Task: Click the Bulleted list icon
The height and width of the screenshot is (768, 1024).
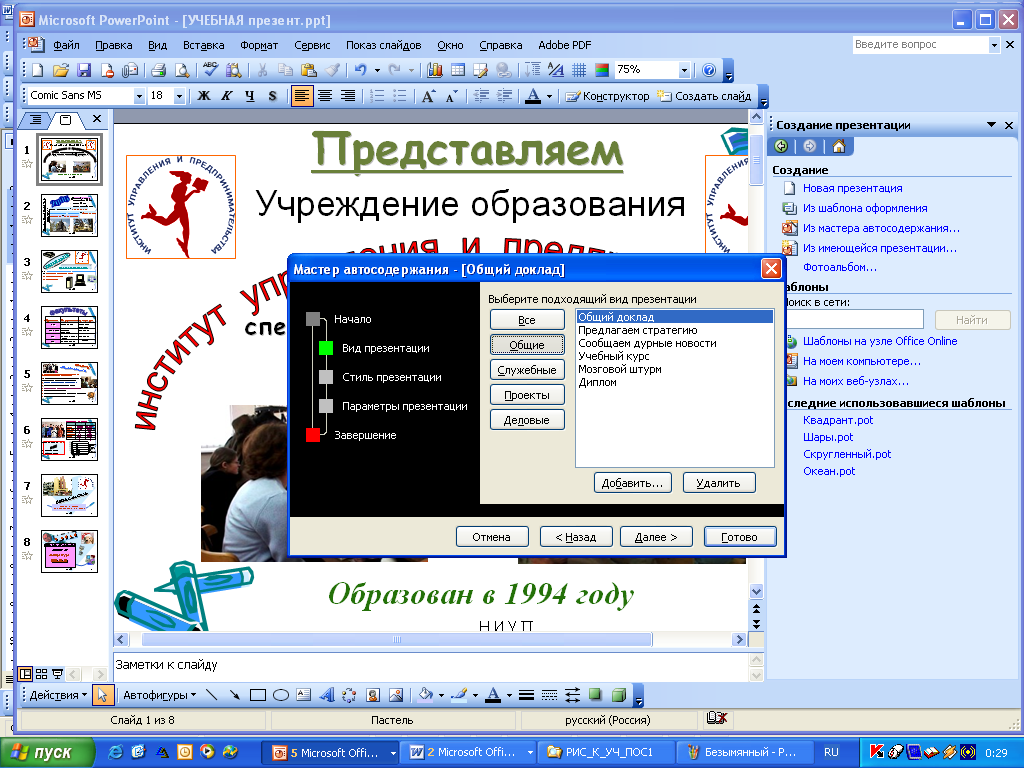Action: tap(400, 96)
